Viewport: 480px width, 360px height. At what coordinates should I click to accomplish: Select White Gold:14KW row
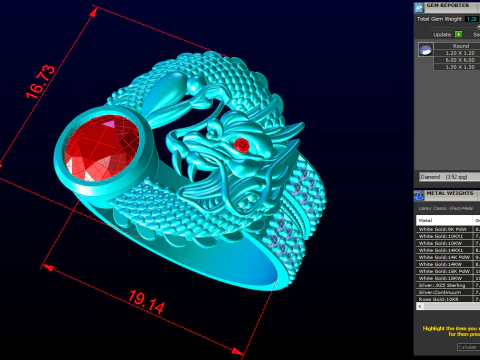tap(448, 264)
